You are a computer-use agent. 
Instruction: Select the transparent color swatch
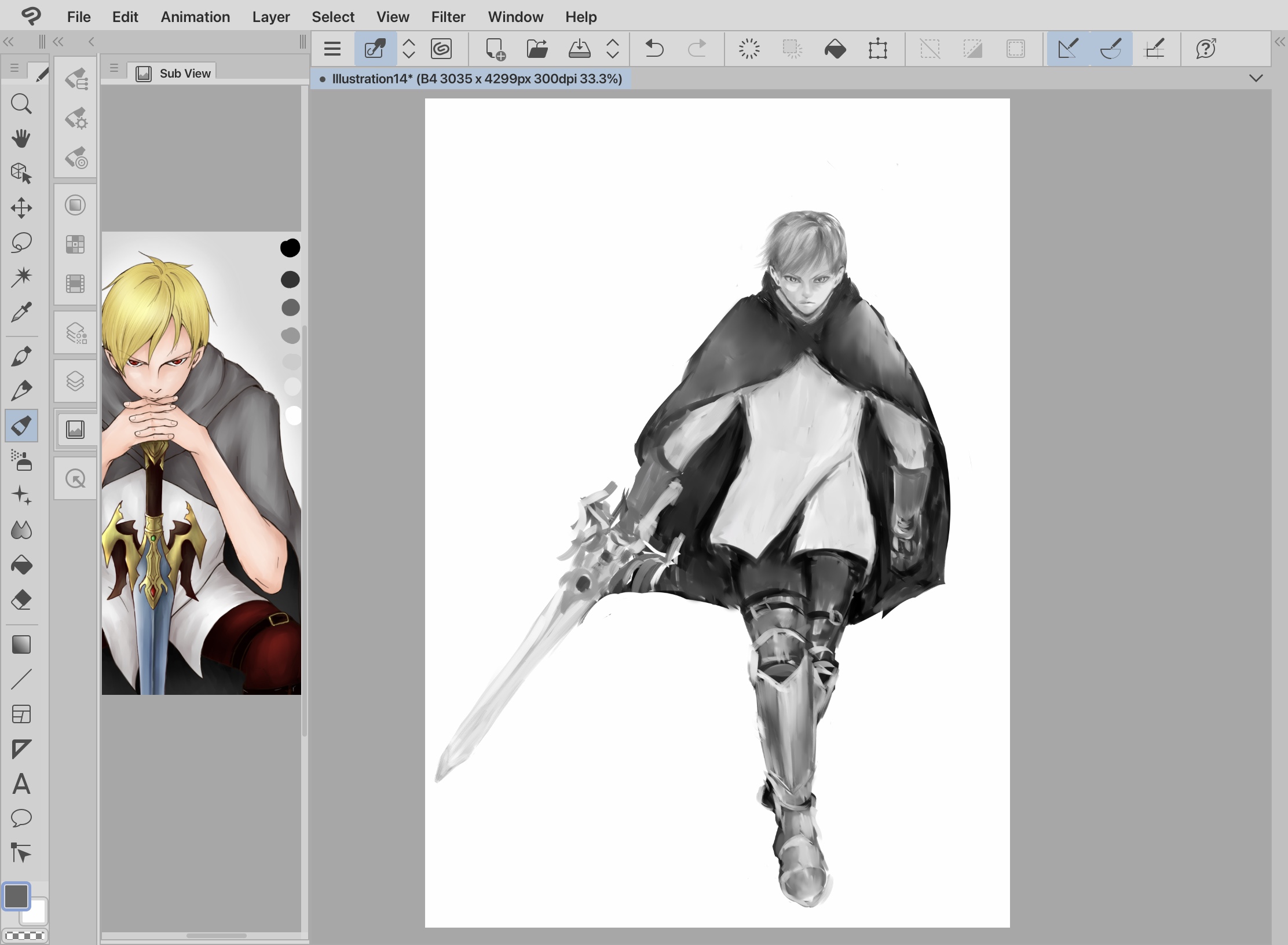pos(25,936)
